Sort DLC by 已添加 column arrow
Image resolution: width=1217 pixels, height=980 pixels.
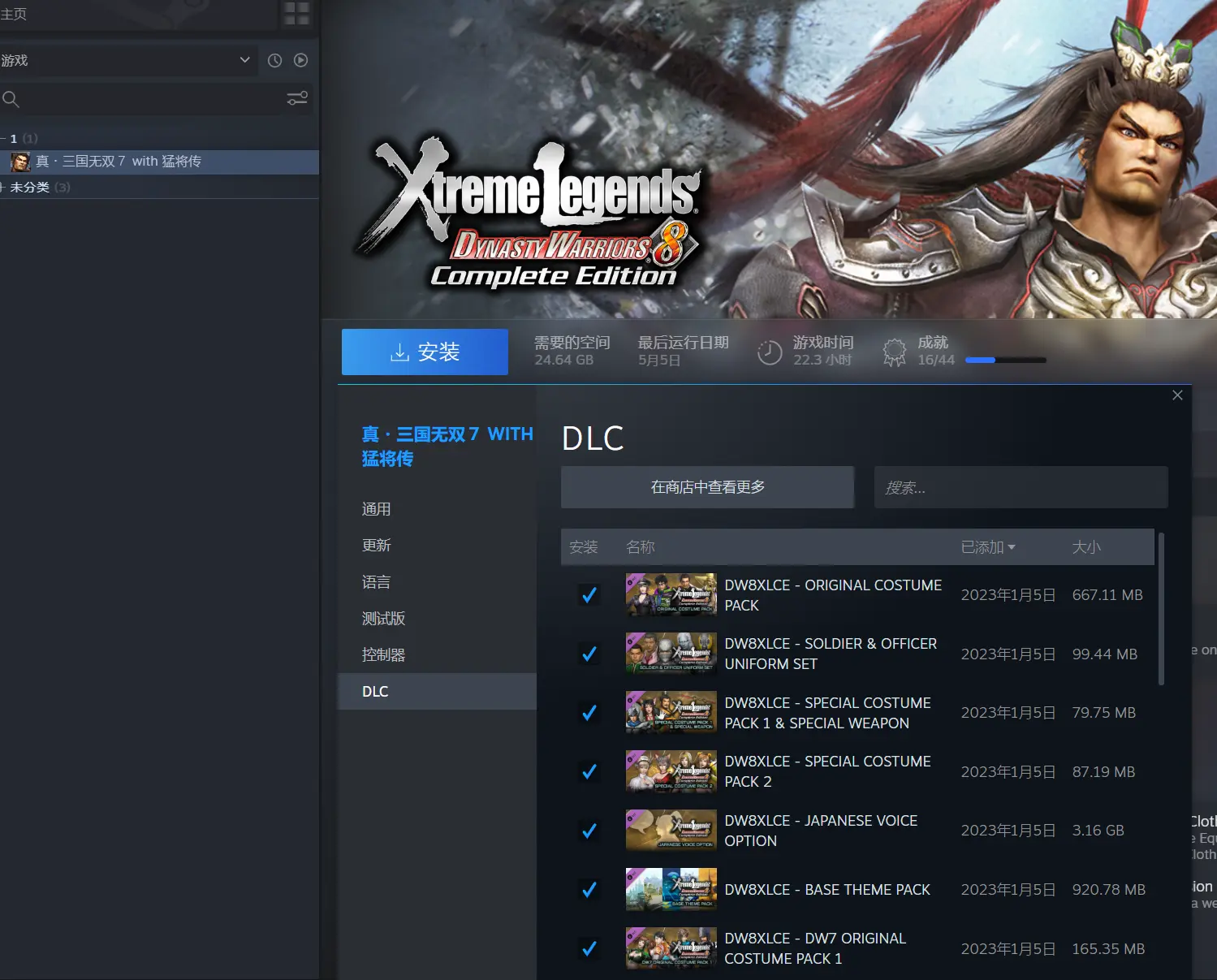click(x=1012, y=548)
